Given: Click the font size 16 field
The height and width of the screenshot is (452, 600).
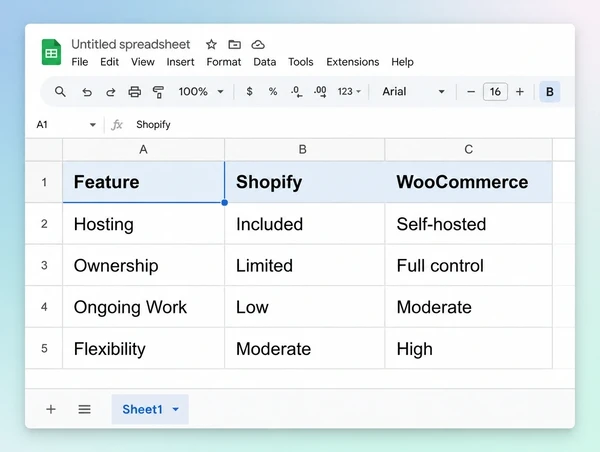Looking at the screenshot, I should click(x=495, y=92).
